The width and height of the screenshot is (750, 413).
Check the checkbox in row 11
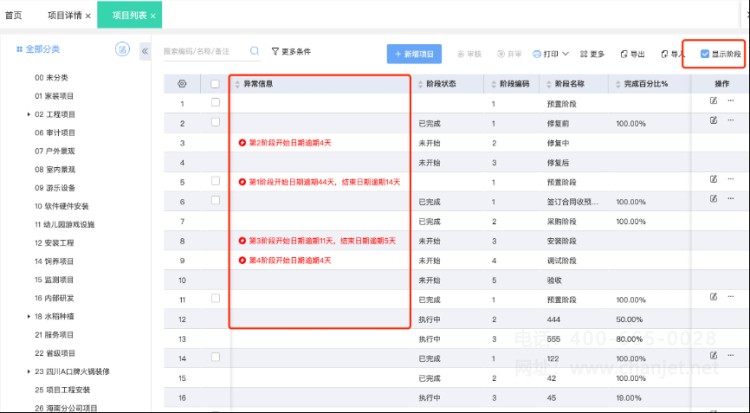(215, 298)
